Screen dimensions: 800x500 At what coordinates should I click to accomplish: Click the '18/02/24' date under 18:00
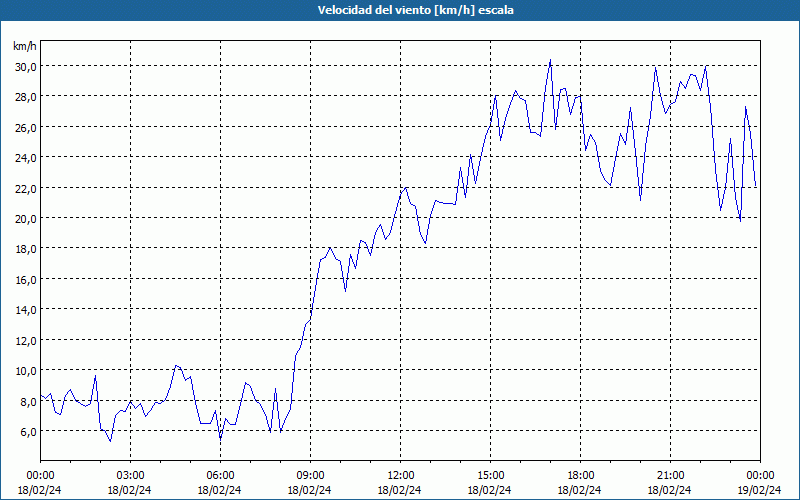[x=580, y=490]
